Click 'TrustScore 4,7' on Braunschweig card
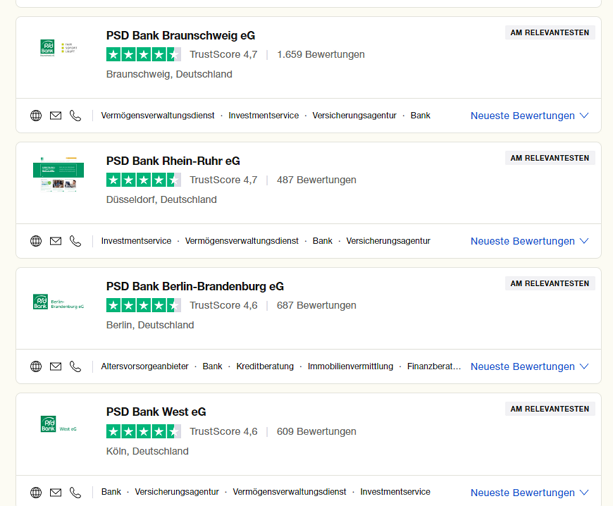 tap(224, 54)
